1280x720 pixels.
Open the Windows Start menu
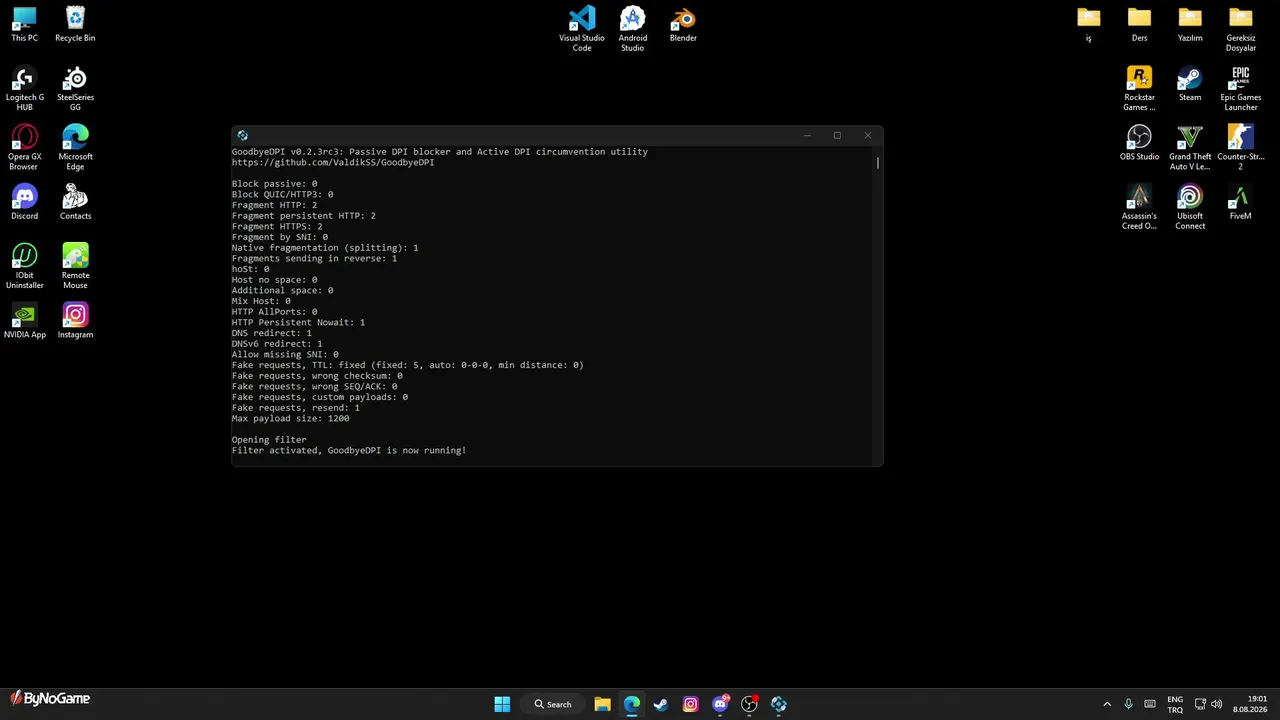click(x=502, y=704)
